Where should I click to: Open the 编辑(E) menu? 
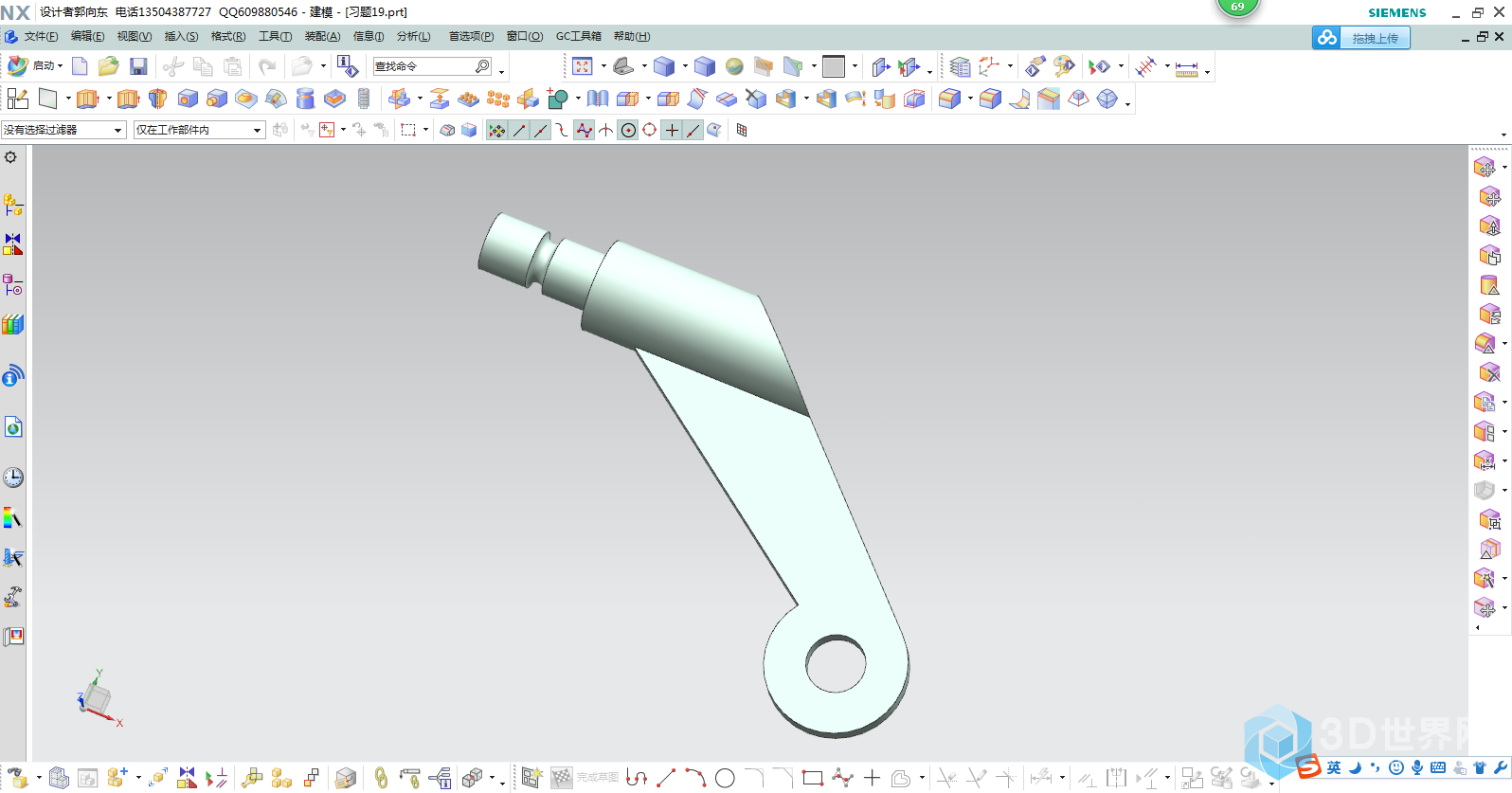[87, 36]
